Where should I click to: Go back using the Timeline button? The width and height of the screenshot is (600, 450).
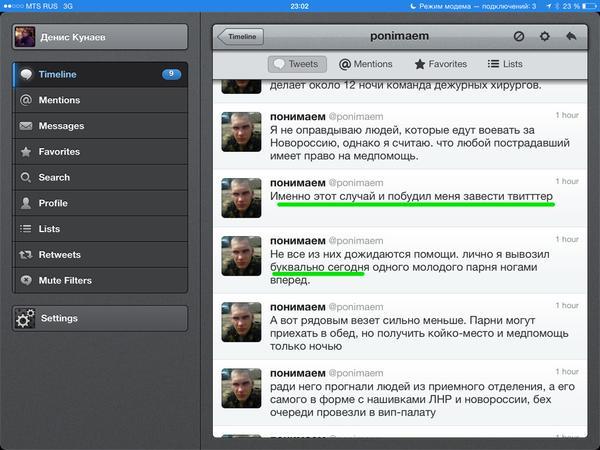[240, 36]
